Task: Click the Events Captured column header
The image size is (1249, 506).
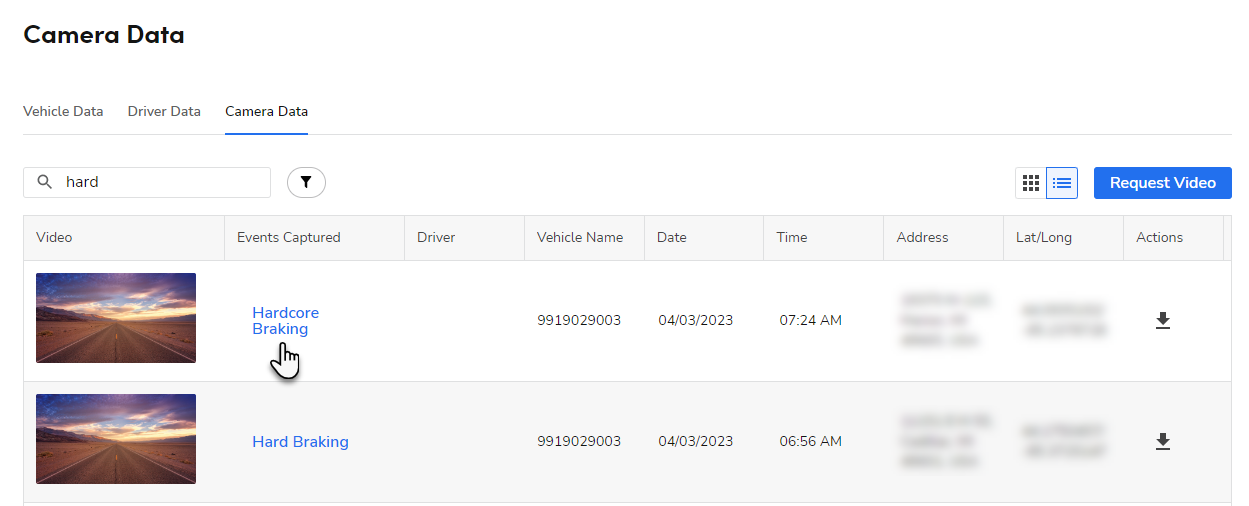Action: [x=288, y=237]
